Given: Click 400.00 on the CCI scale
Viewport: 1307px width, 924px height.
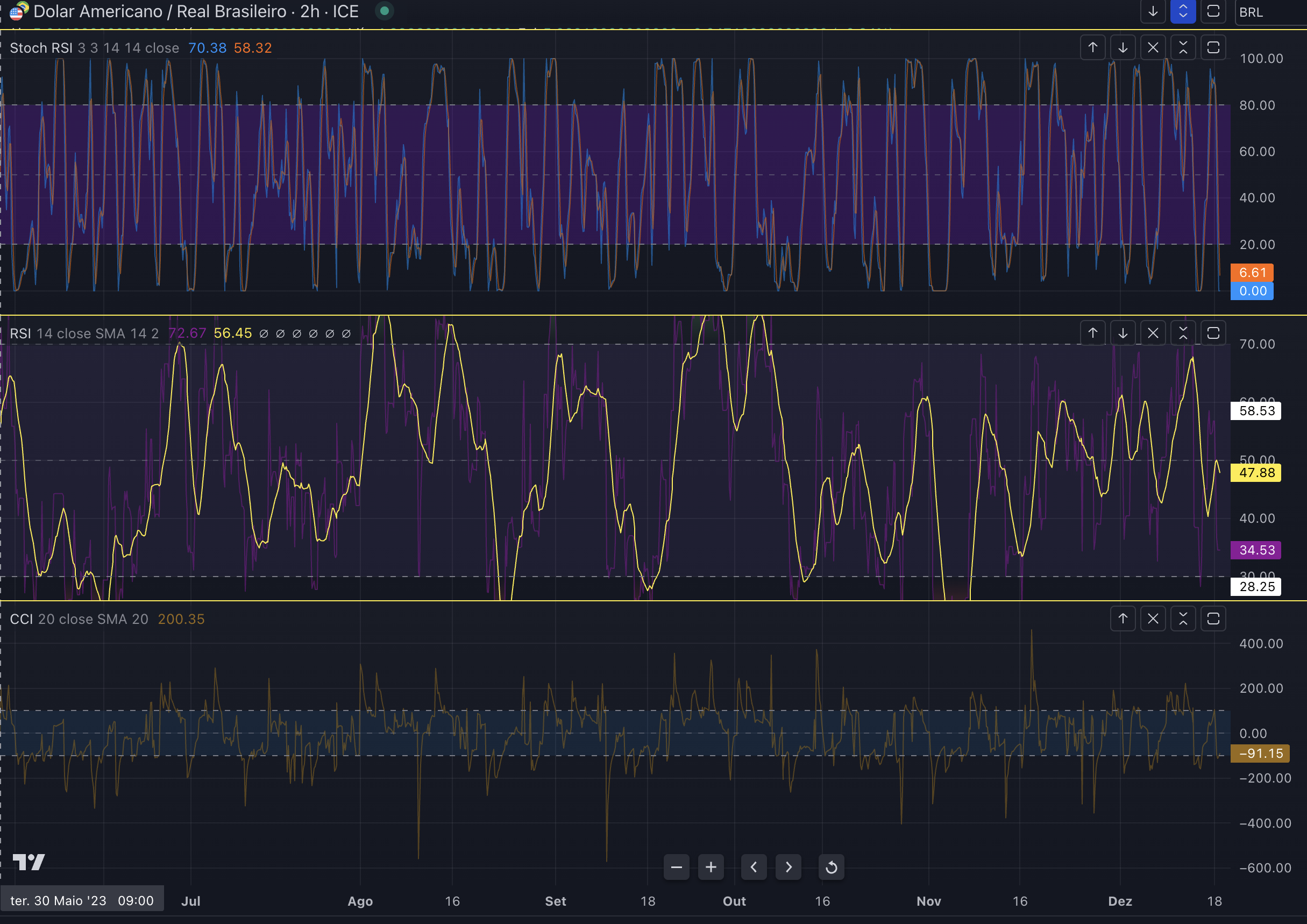Looking at the screenshot, I should 1261,644.
